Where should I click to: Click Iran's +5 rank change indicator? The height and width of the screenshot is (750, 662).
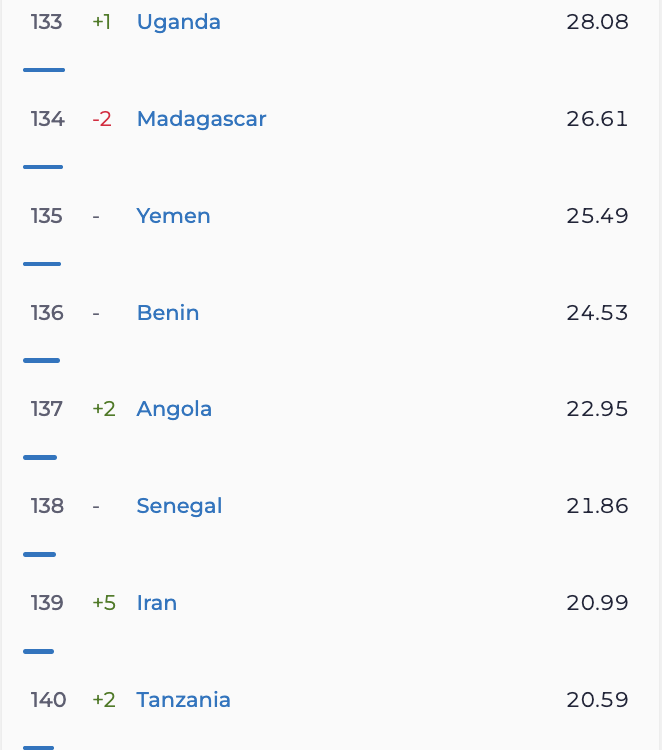(104, 603)
